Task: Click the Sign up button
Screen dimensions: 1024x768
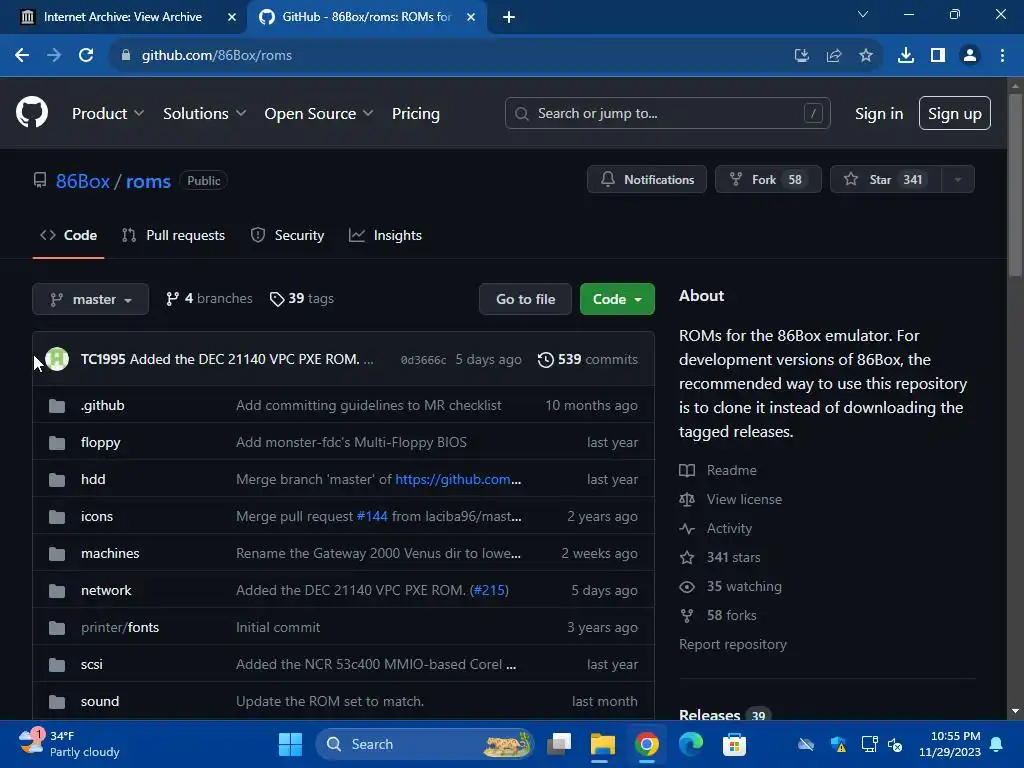Action: click(x=955, y=114)
